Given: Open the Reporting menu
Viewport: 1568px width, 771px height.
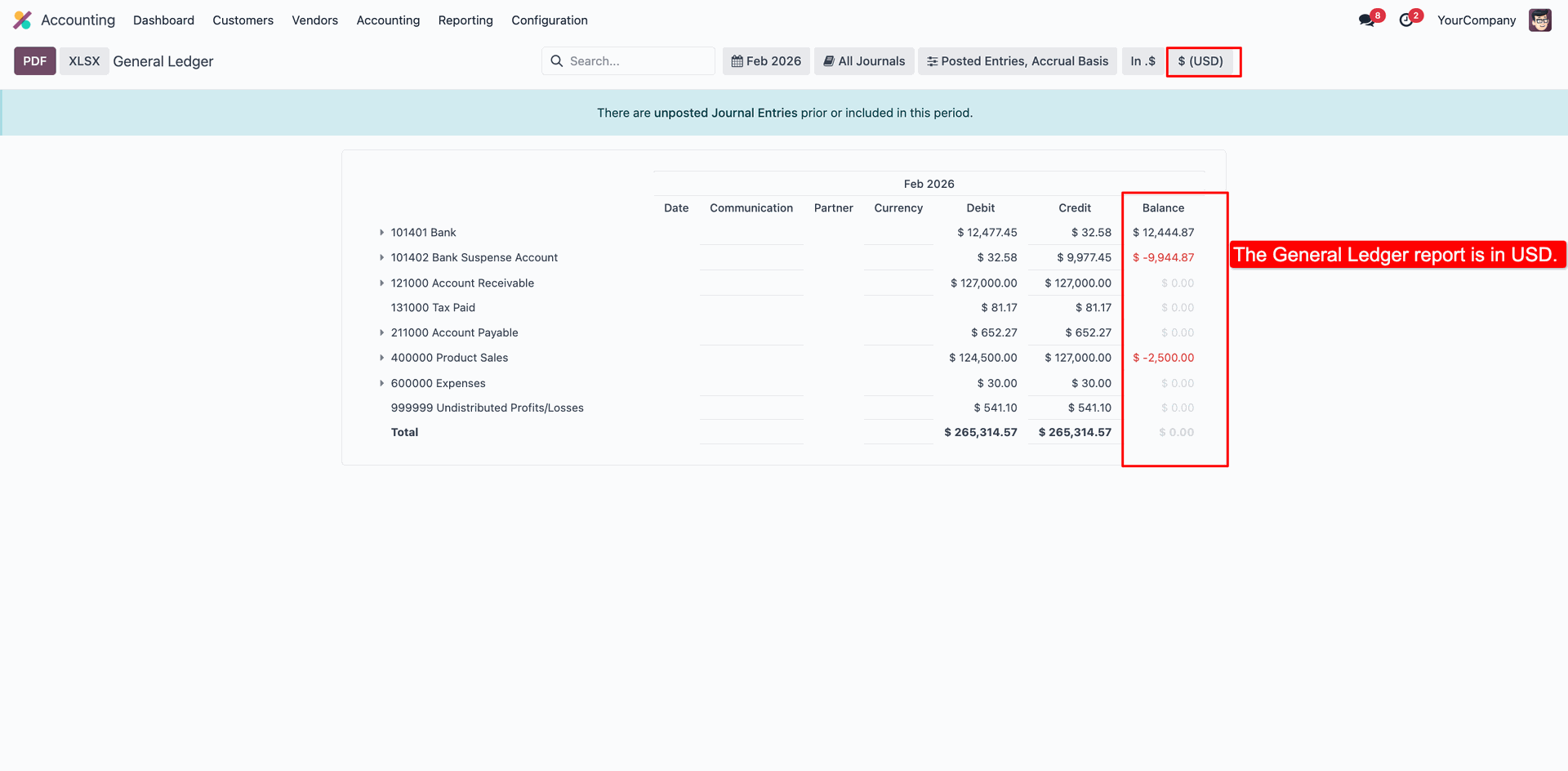Looking at the screenshot, I should (x=465, y=20).
